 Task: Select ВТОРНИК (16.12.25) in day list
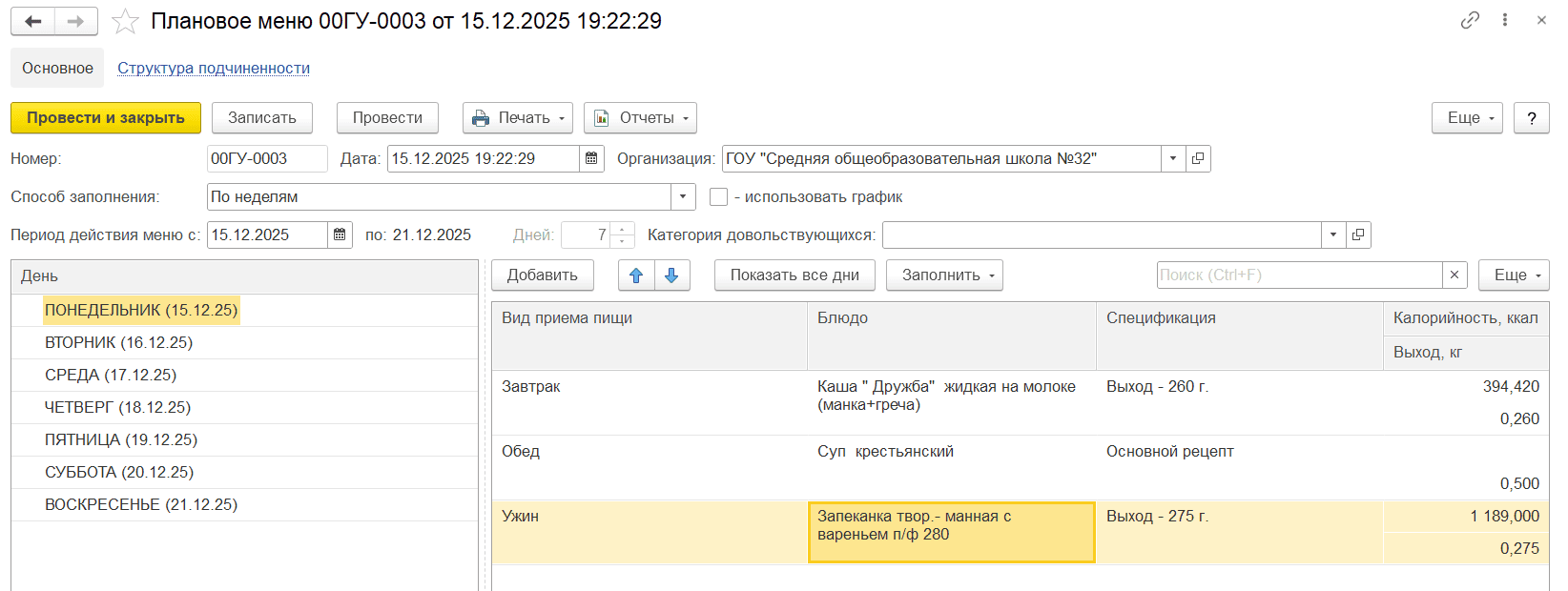(119, 342)
